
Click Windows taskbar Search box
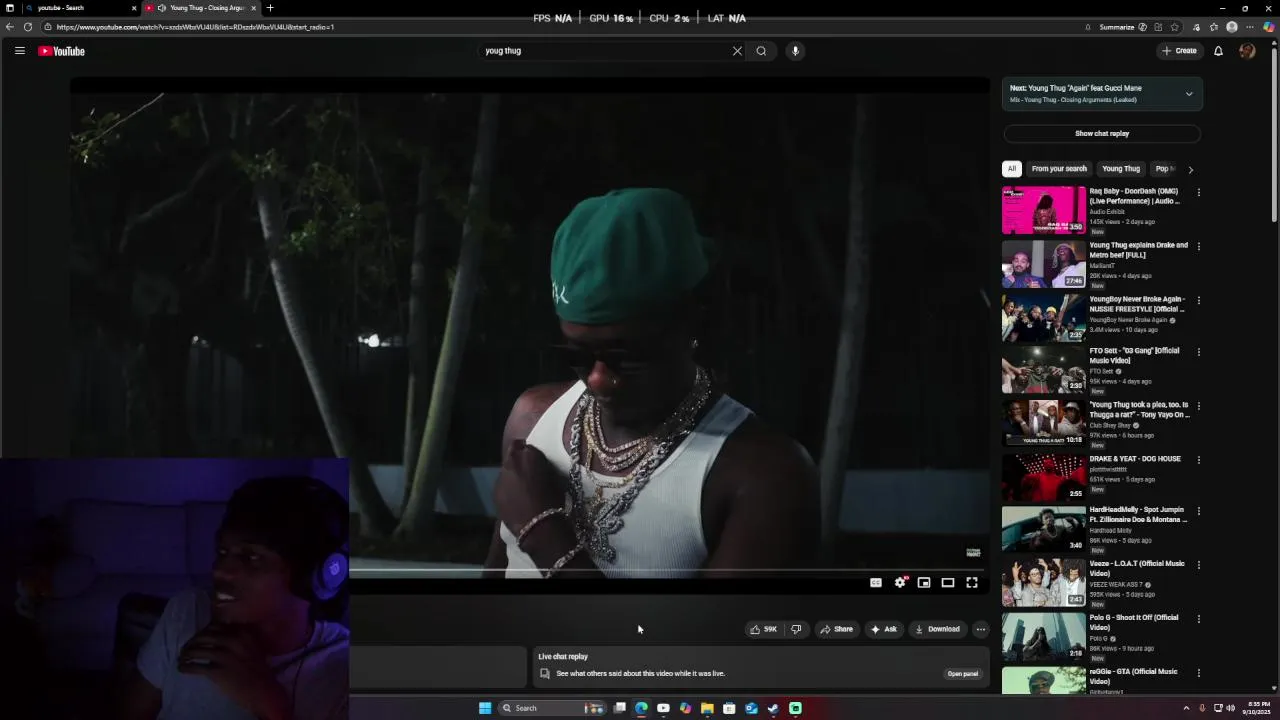coord(550,708)
